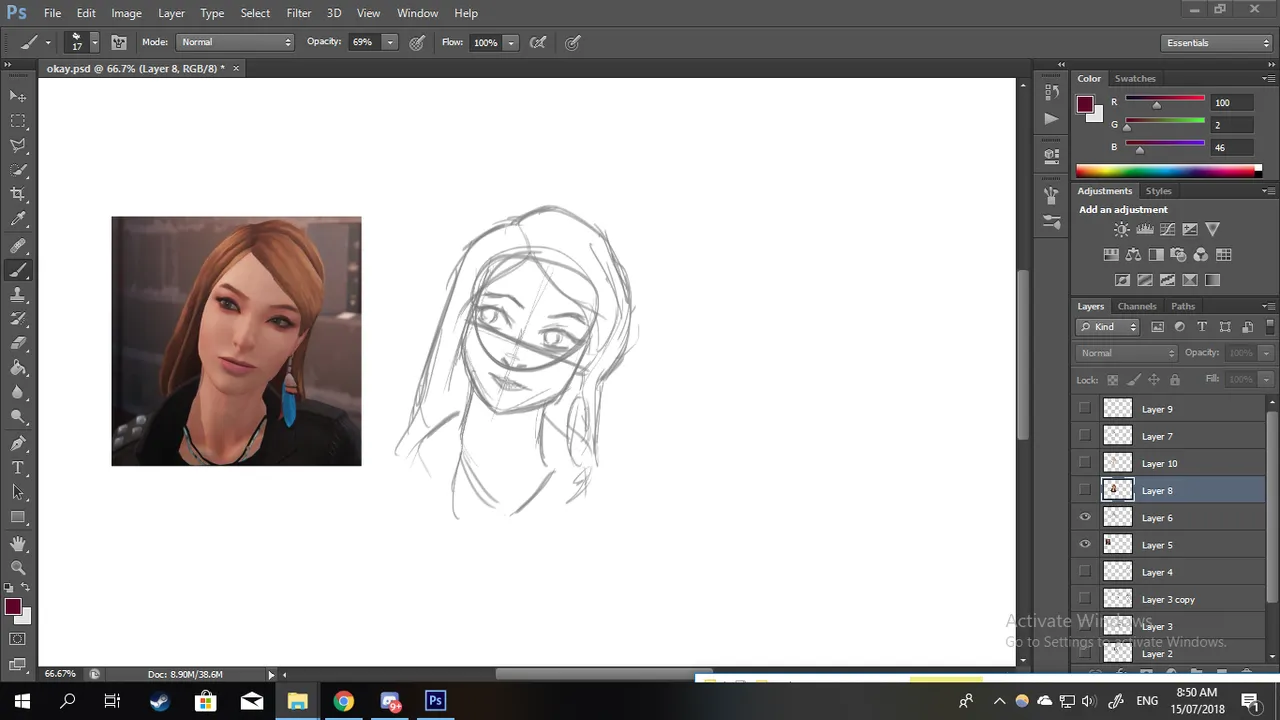The width and height of the screenshot is (1280, 720).
Task: Toggle pressure for opacity button
Action: [417, 42]
